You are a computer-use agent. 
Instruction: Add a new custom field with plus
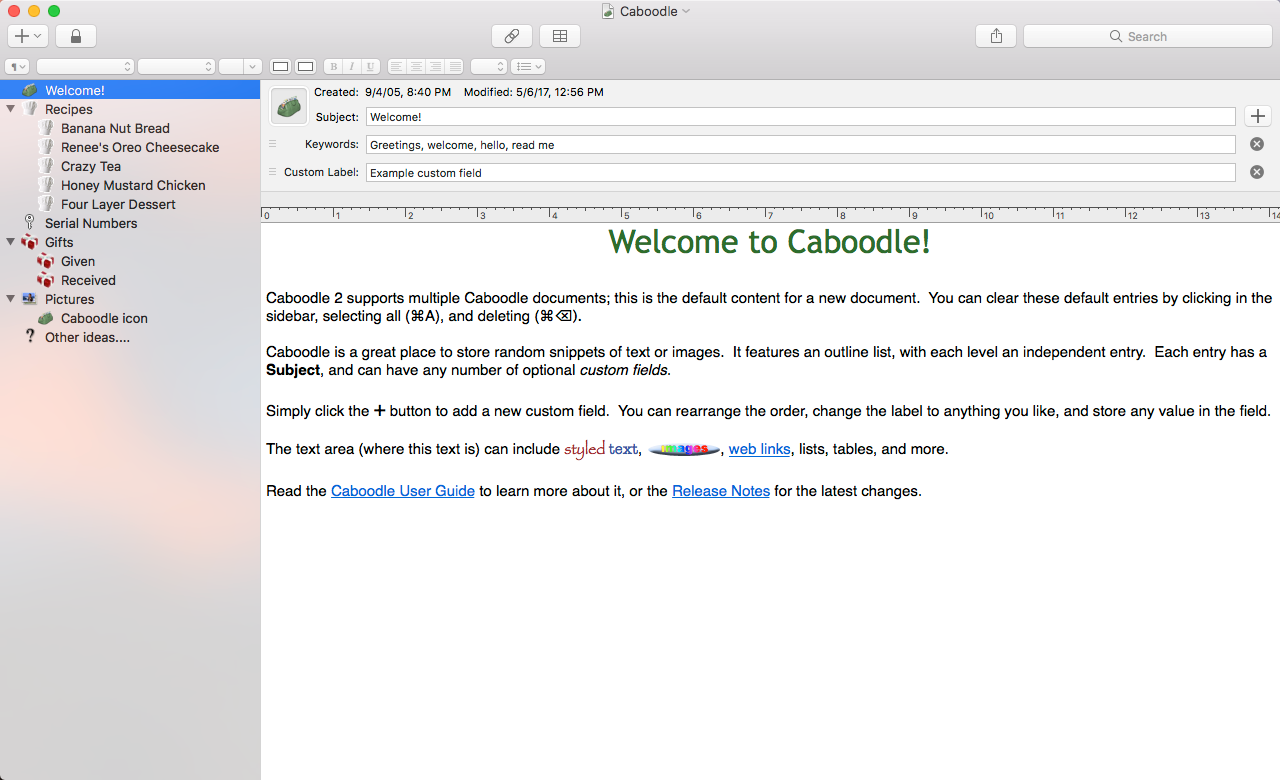1258,117
